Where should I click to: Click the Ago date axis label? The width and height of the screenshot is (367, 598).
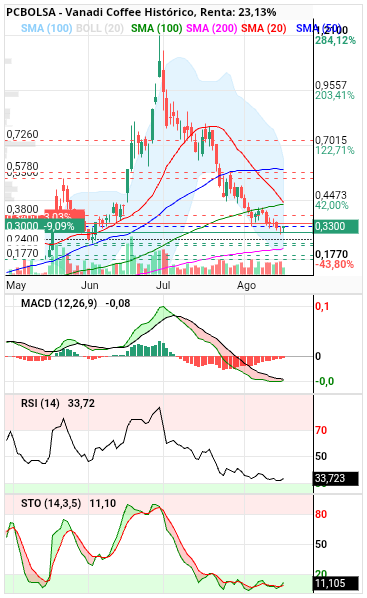(x=246, y=285)
